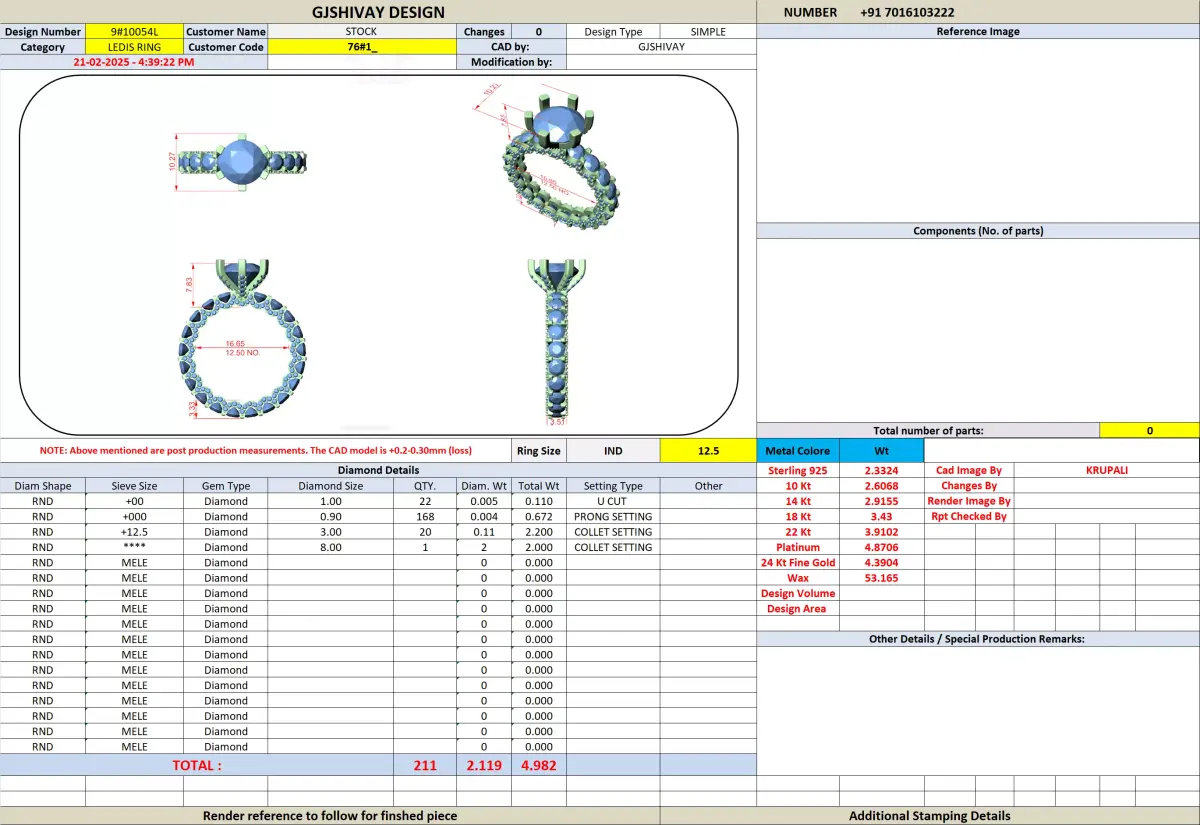Click the quantity 168 cell
Viewport: 1200px width, 825px height.
click(x=425, y=516)
